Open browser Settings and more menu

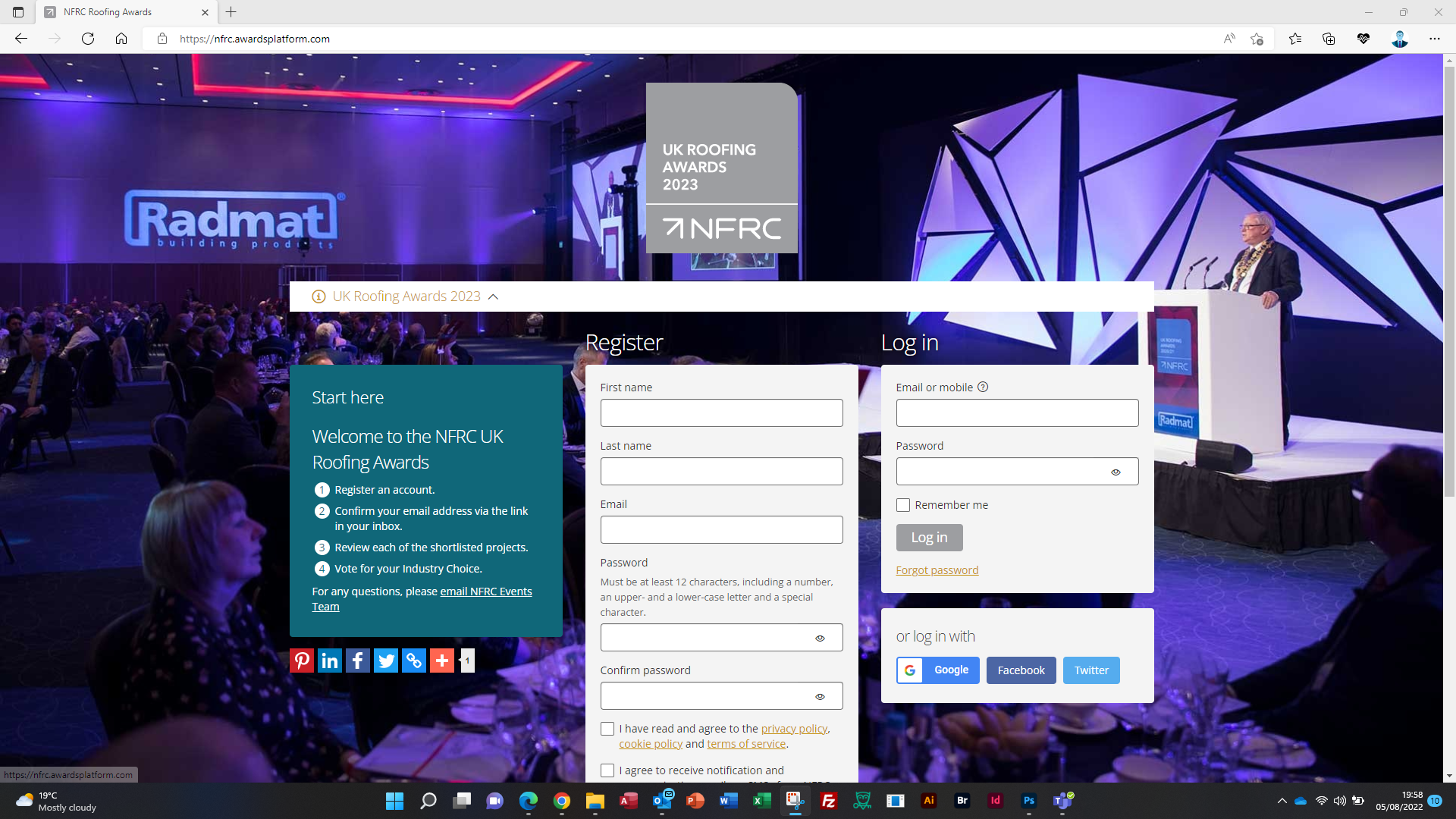1434,39
